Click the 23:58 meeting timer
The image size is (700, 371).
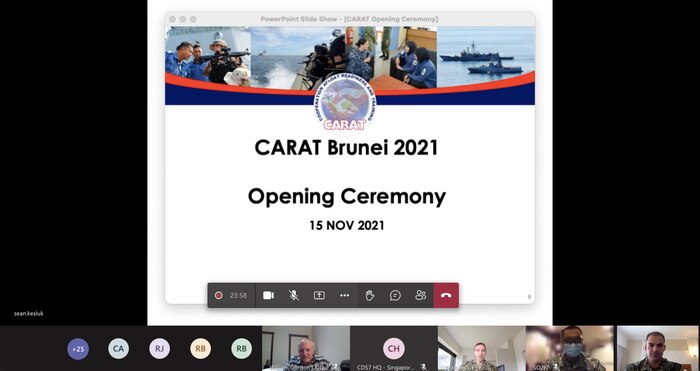tap(238, 296)
